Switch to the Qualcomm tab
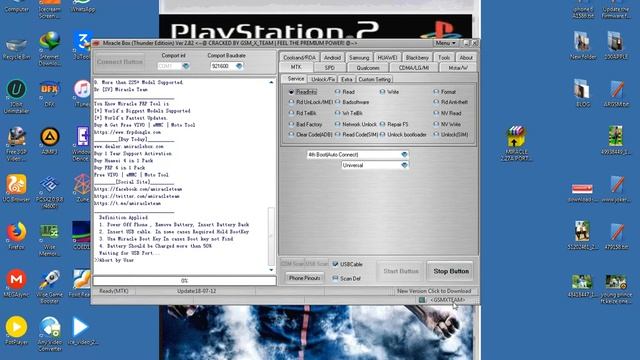640x360 pixels. [368, 68]
